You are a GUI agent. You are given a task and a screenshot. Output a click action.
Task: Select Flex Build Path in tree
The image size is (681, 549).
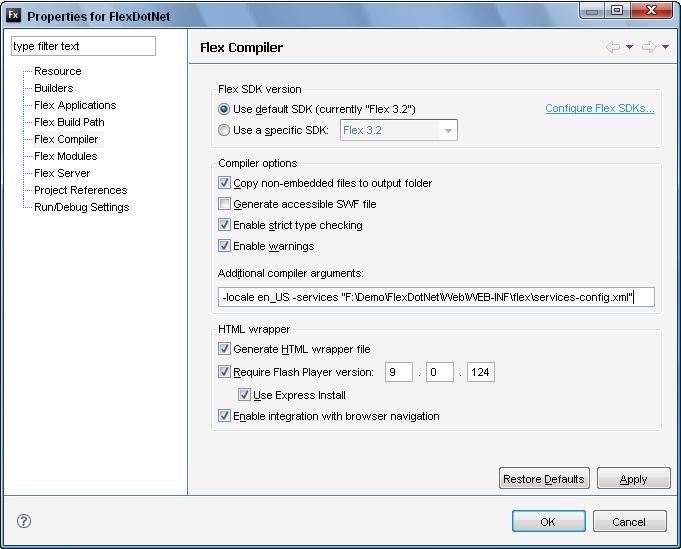pyautogui.click(x=69, y=122)
